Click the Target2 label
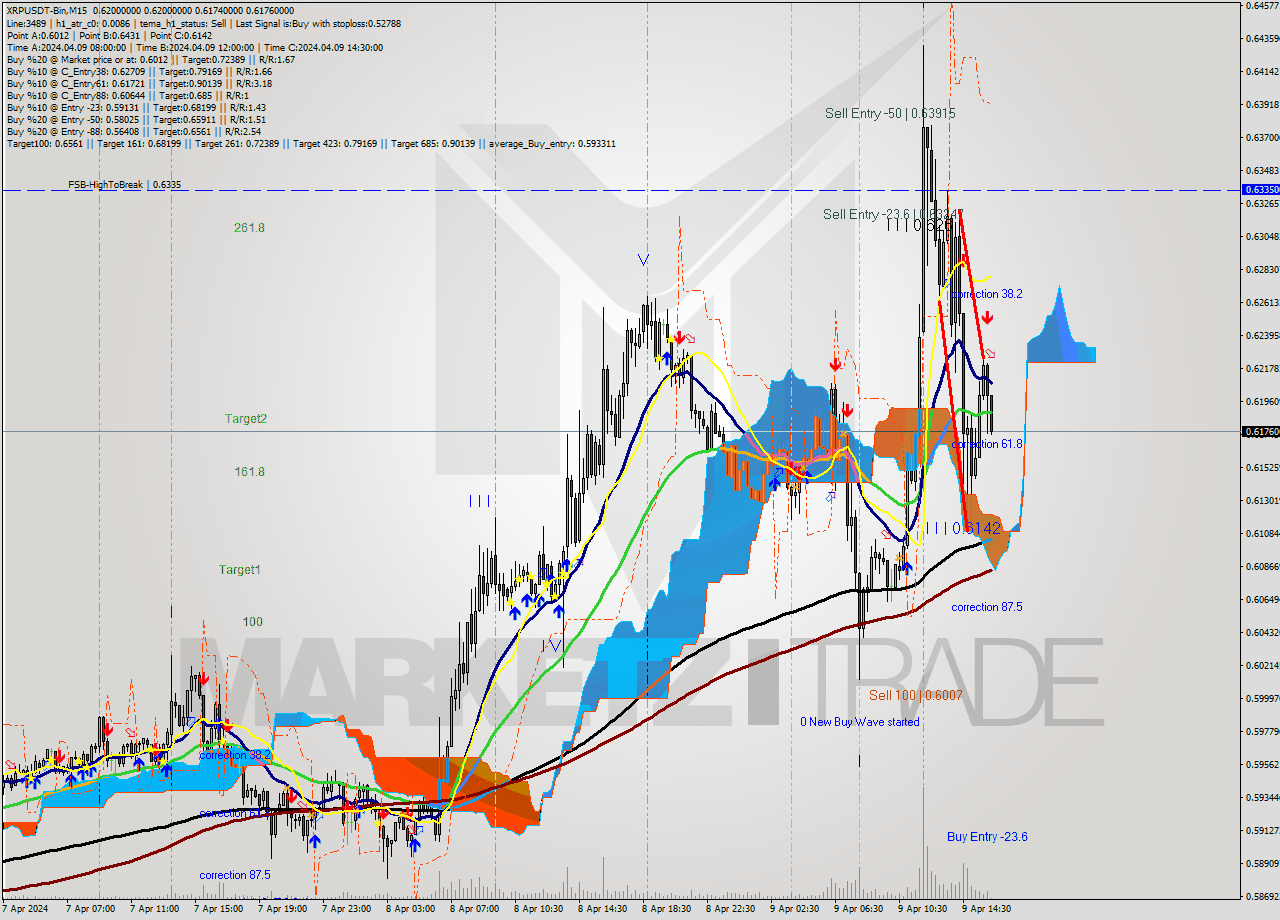 245,419
